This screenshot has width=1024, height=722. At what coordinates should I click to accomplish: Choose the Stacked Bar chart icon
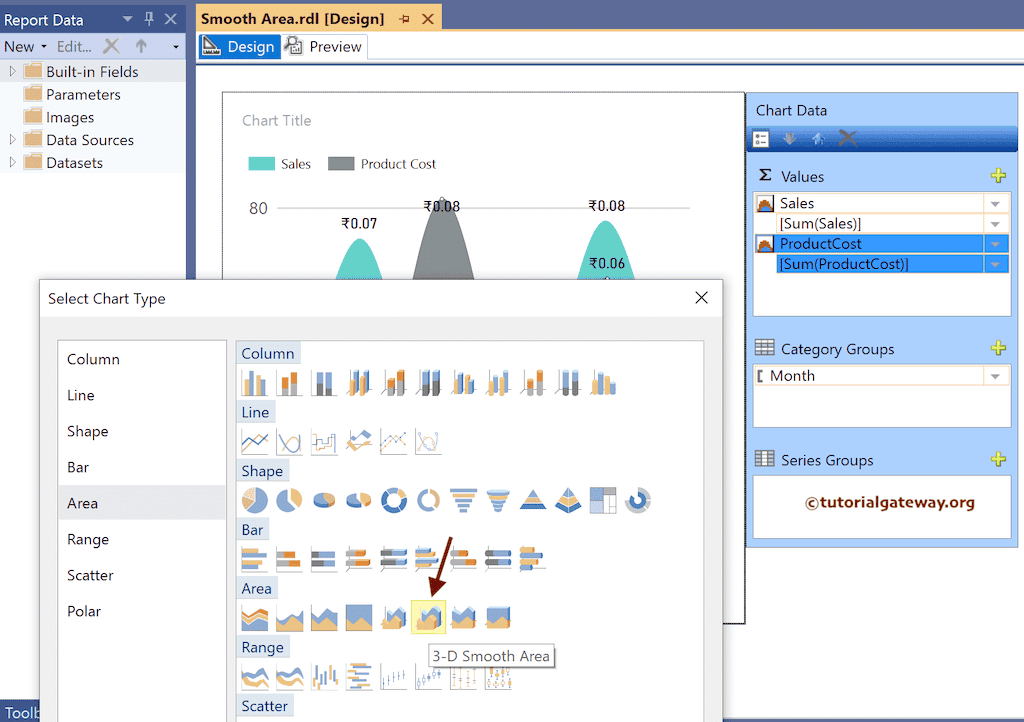pyautogui.click(x=289, y=559)
